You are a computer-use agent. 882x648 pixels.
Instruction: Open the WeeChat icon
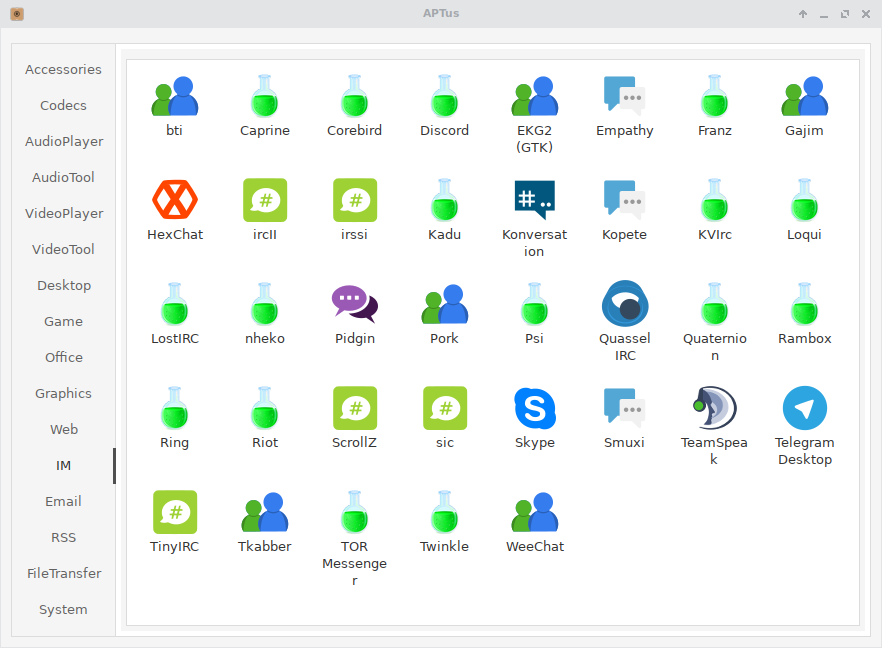pyautogui.click(x=534, y=512)
